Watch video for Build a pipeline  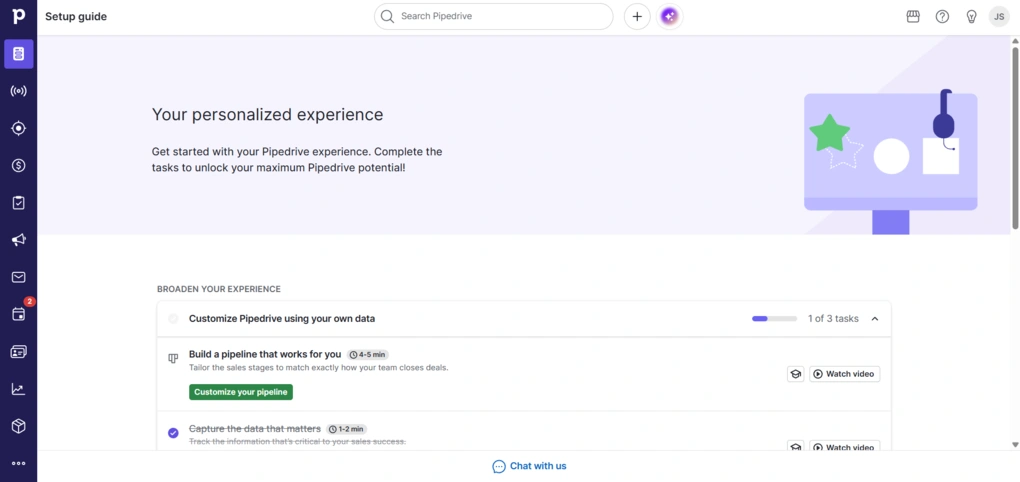point(844,374)
